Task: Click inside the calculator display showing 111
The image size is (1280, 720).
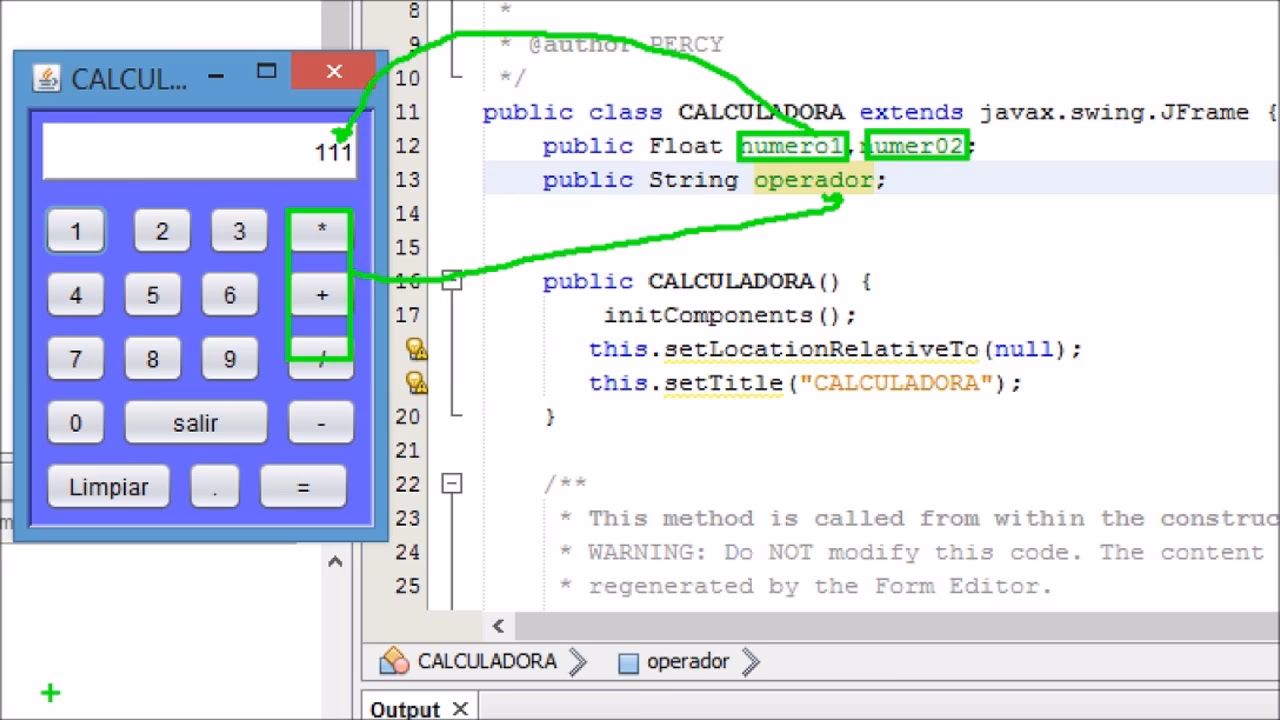Action: (x=198, y=150)
